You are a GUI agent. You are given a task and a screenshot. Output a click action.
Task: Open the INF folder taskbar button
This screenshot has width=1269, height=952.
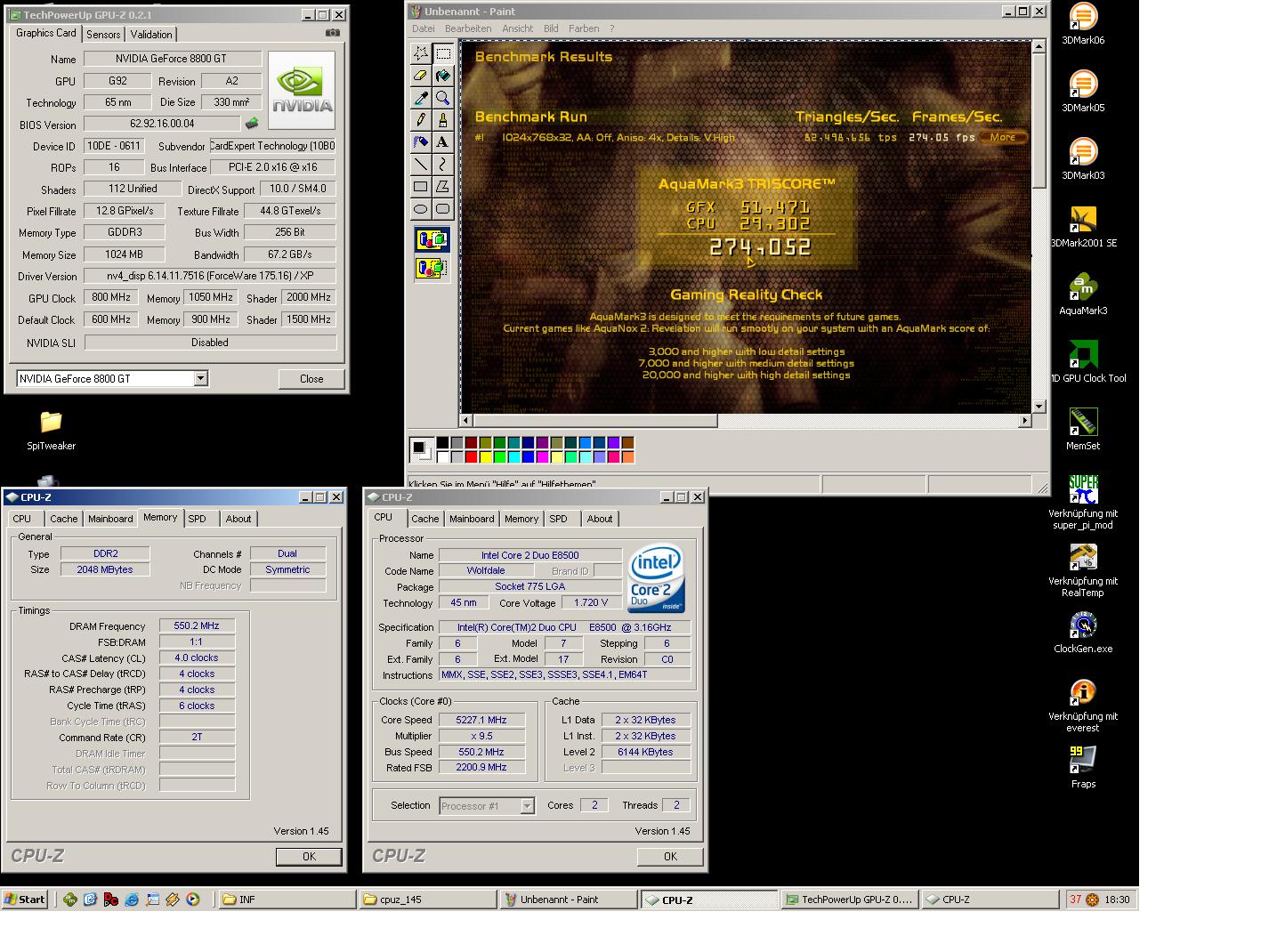click(x=287, y=900)
